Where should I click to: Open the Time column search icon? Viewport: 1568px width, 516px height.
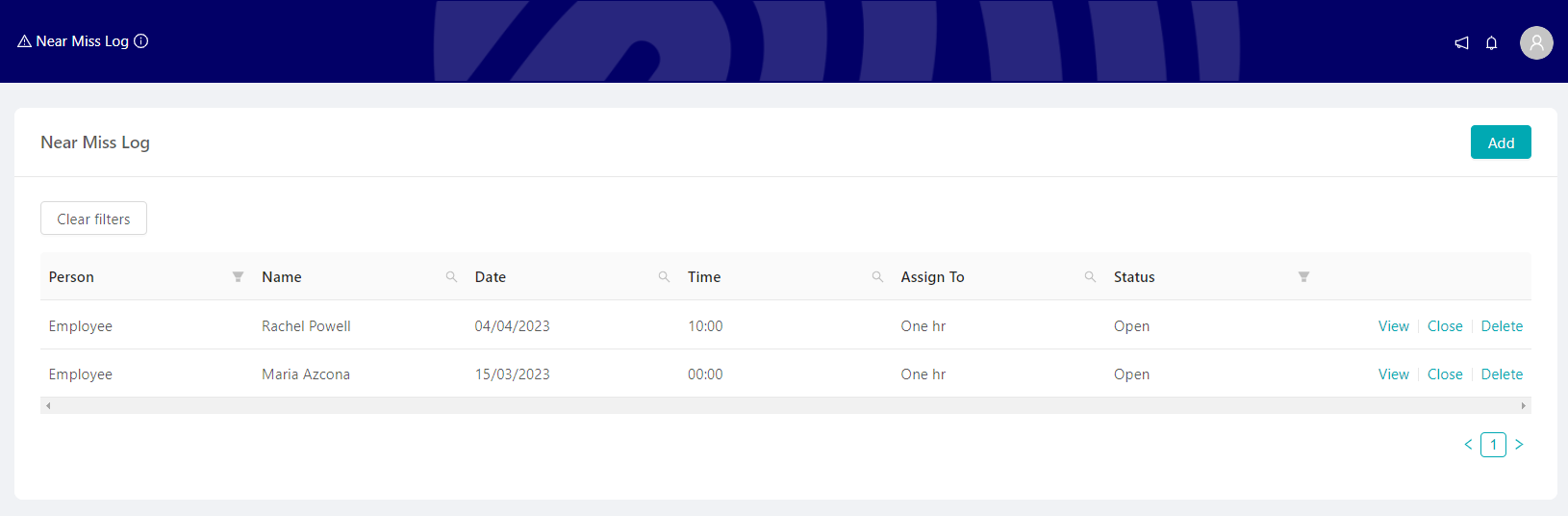[x=877, y=277]
